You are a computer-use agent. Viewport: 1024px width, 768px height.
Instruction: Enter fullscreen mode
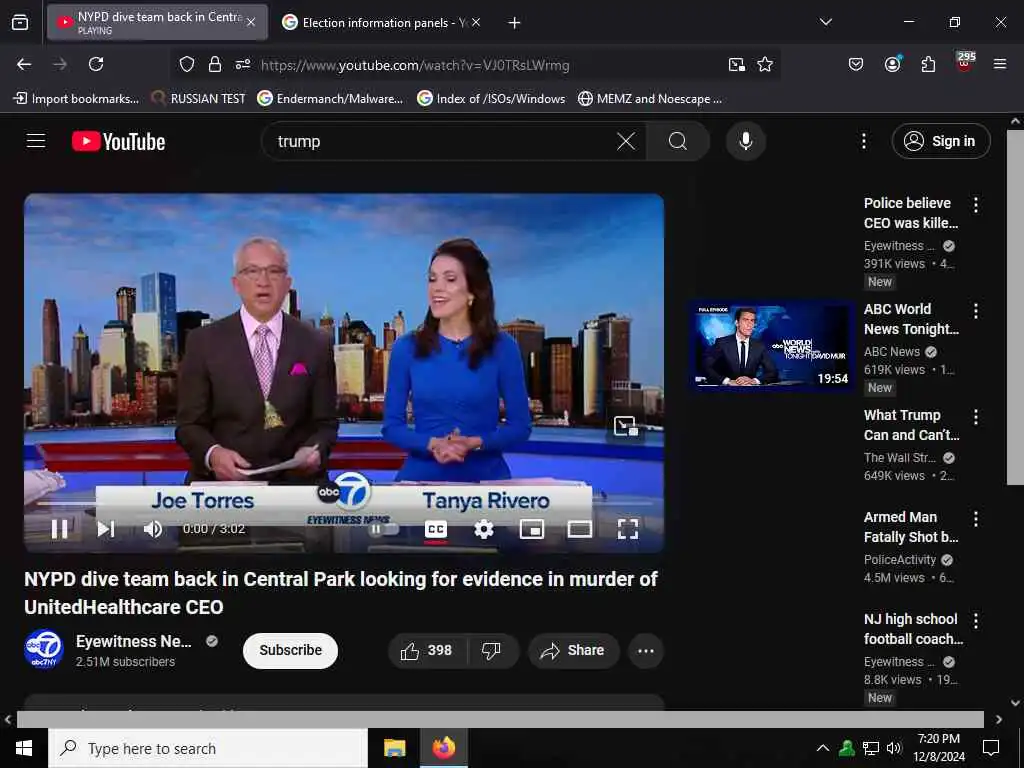628,529
